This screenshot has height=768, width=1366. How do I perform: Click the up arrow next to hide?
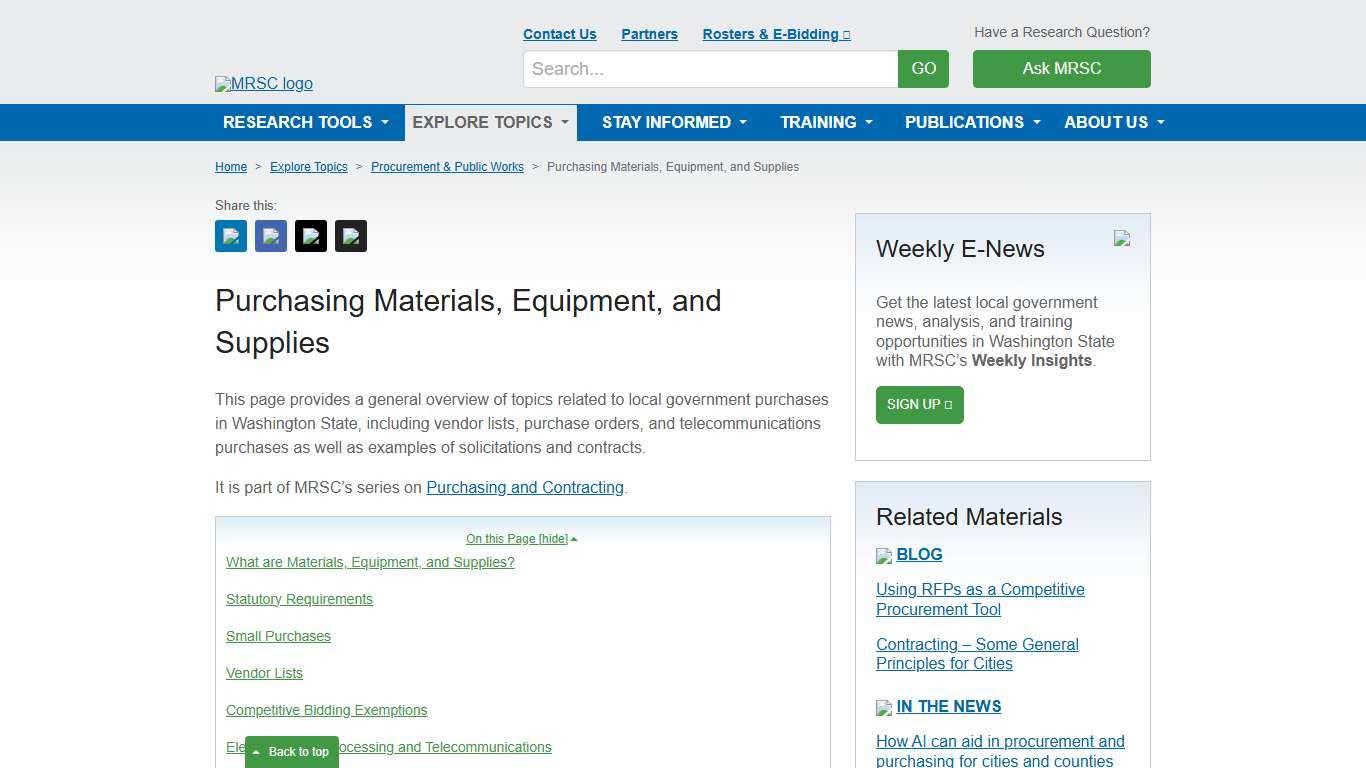click(574, 538)
